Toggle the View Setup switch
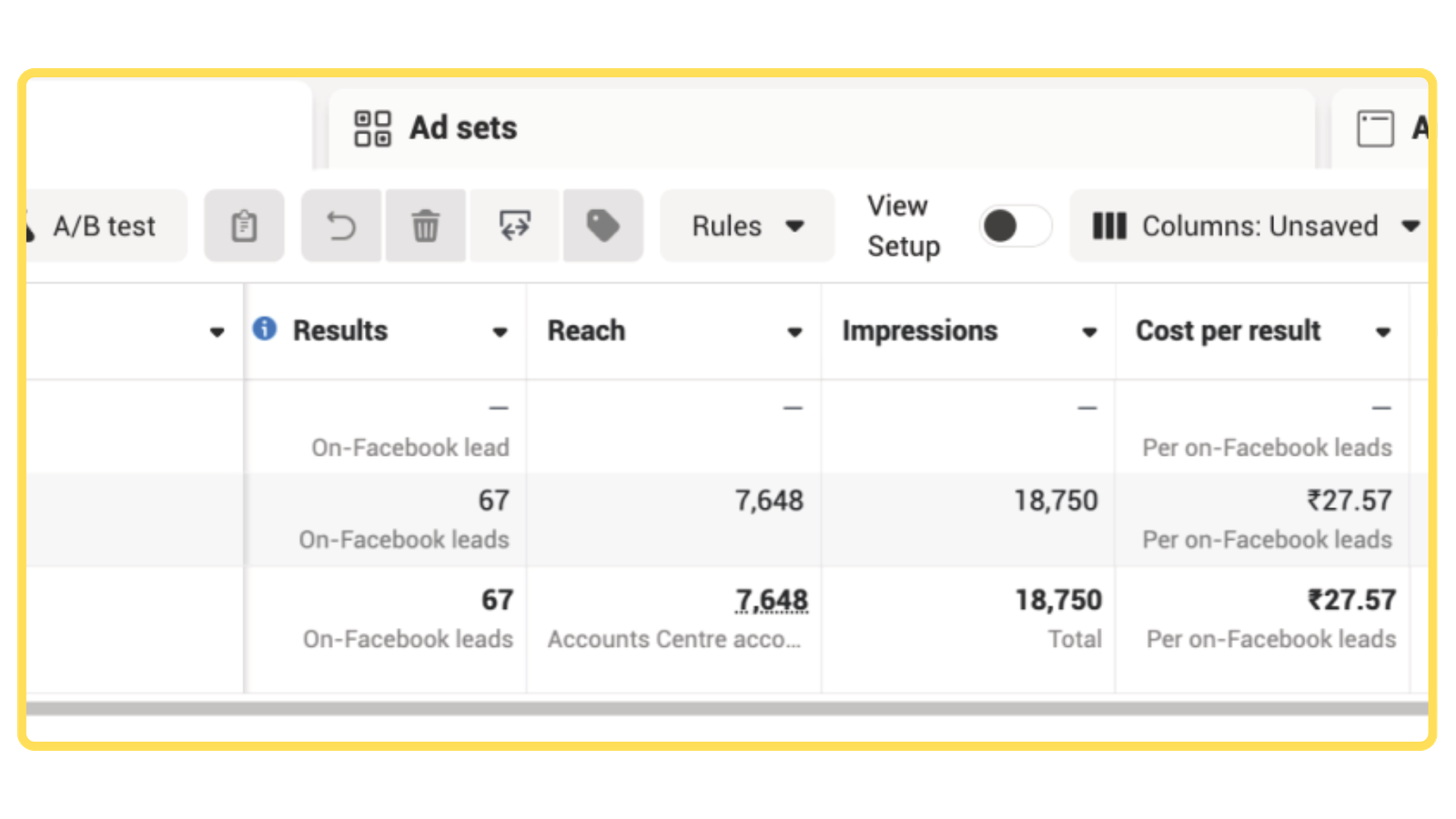This screenshot has width=1456, height=819. pyautogui.click(x=1015, y=226)
